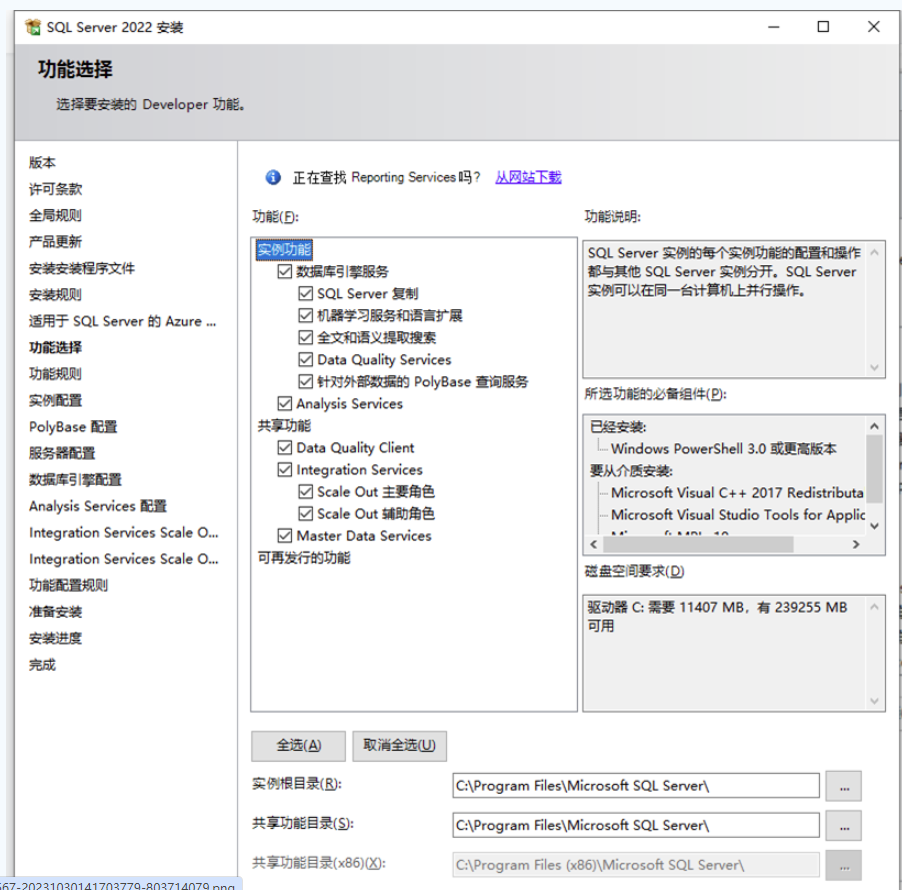Select 准备安装 step in sidebar

[56, 612]
